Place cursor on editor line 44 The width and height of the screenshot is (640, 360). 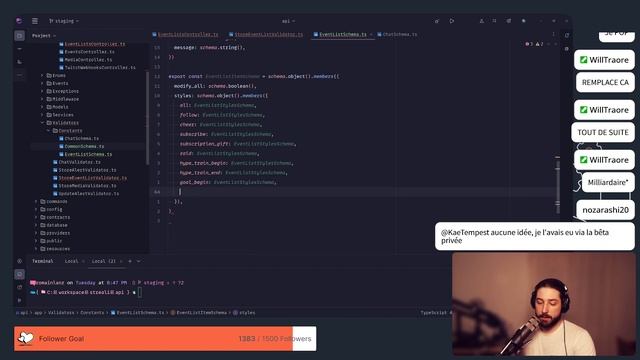tap(353, 192)
